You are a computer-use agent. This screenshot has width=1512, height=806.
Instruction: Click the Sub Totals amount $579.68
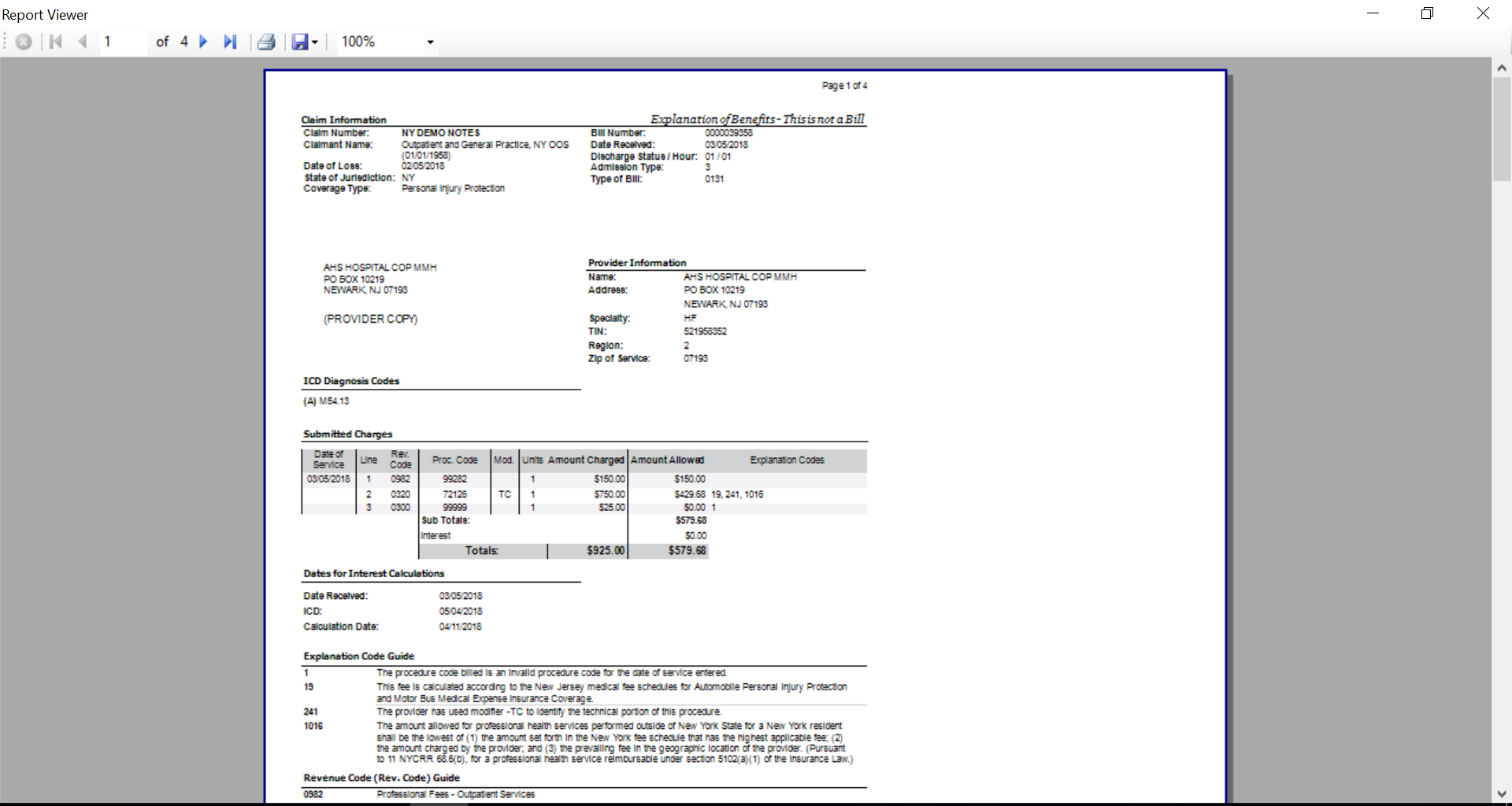pos(691,521)
